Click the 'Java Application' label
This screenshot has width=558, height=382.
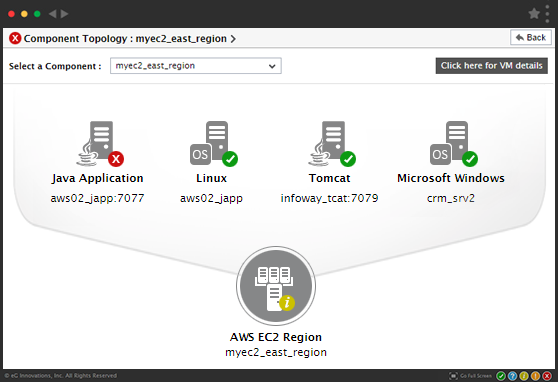coord(97,178)
